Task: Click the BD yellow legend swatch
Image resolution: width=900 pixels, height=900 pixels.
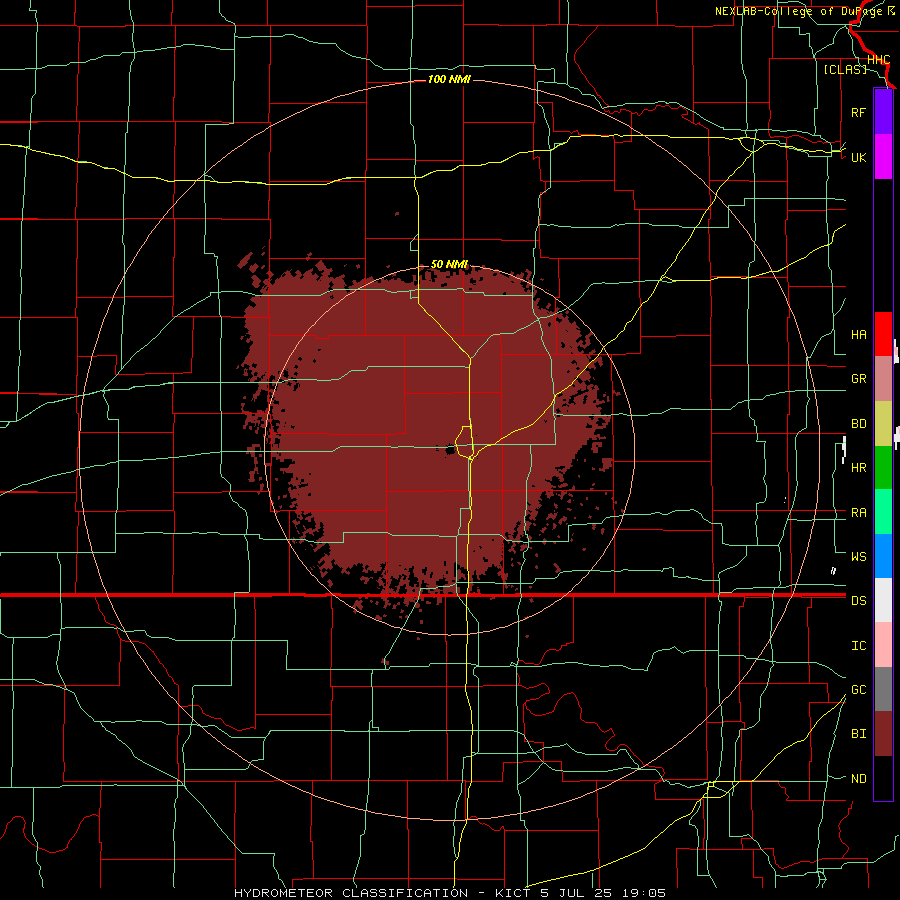Action: 883,424
